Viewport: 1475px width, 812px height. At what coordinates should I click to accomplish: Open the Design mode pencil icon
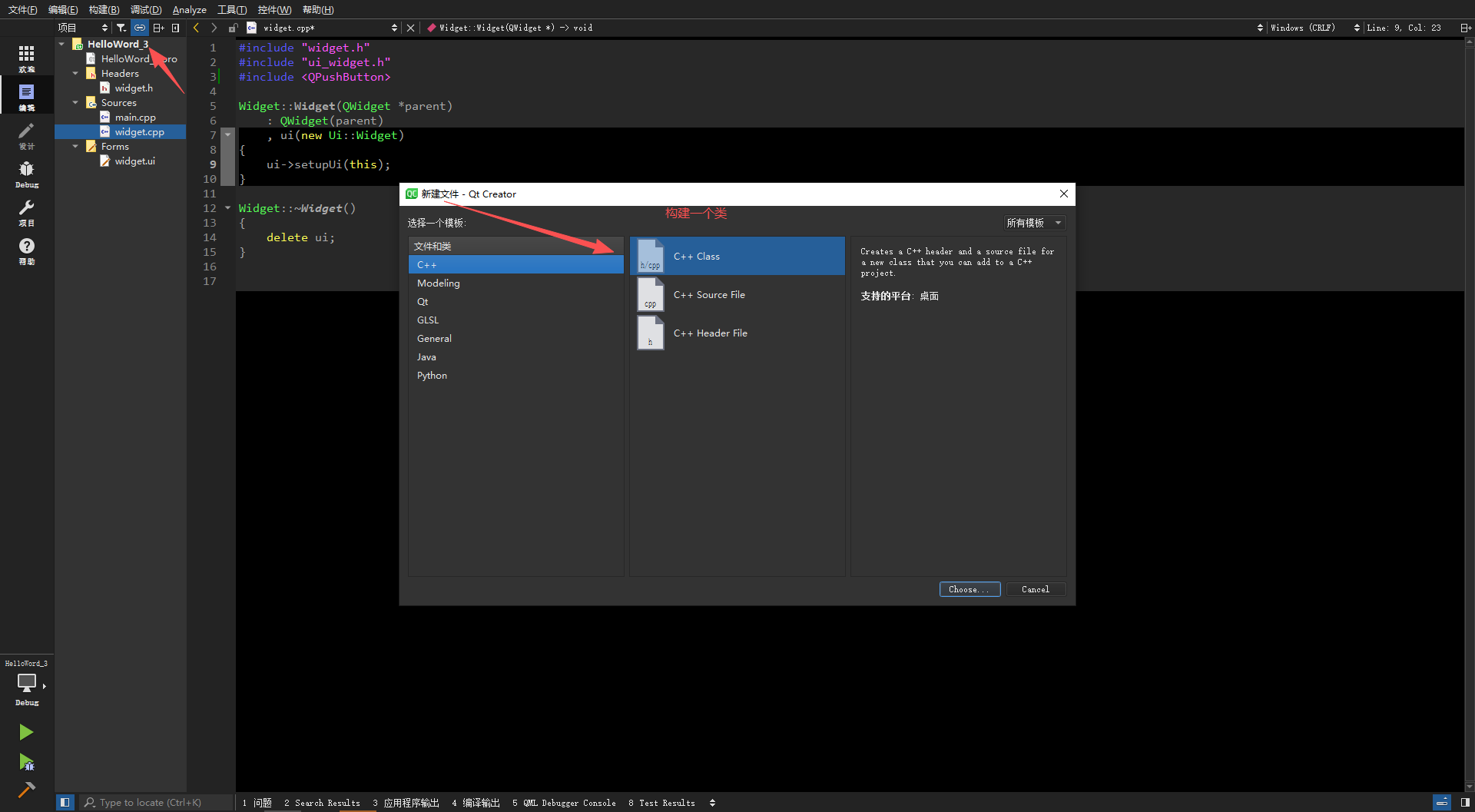27,135
